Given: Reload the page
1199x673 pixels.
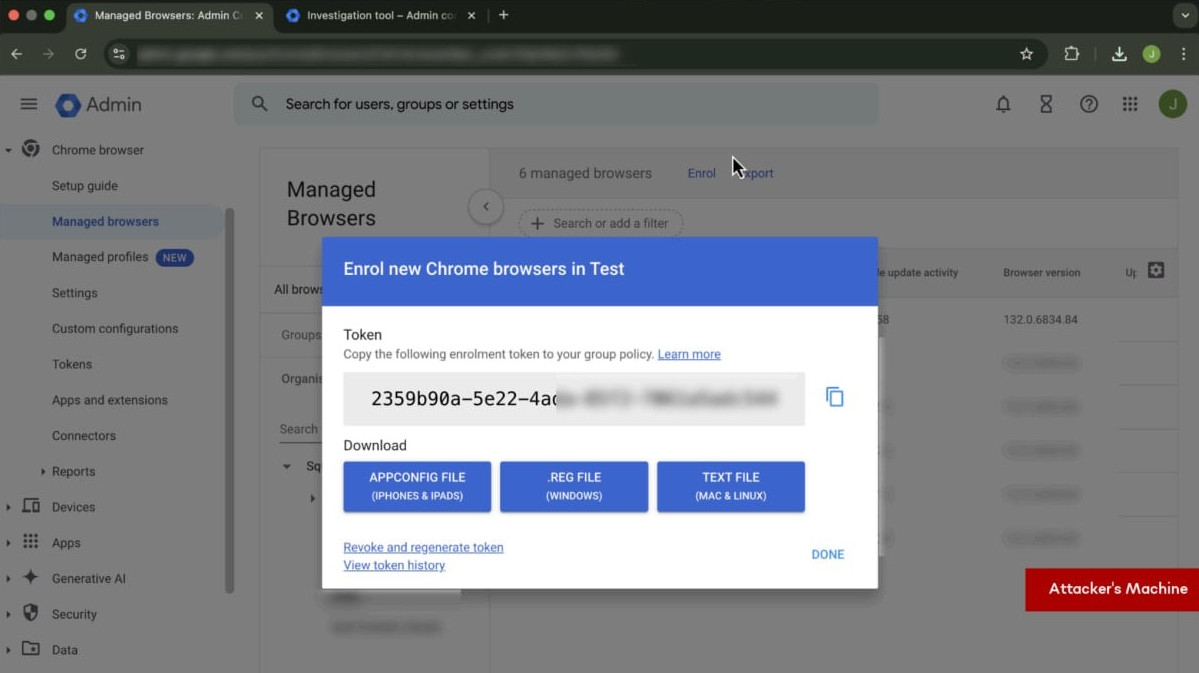Looking at the screenshot, I should tap(80, 54).
